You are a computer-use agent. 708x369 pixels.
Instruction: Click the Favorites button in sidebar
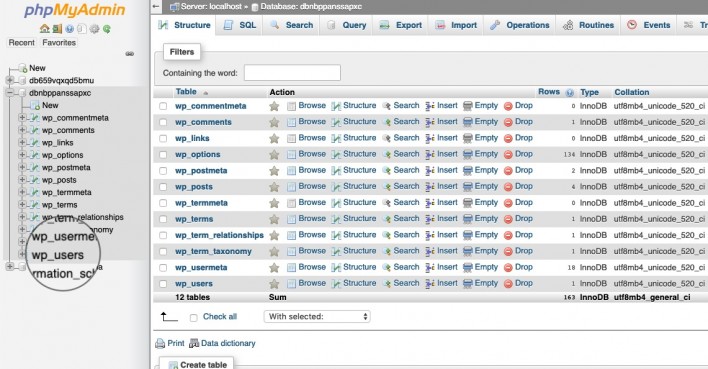click(59, 42)
